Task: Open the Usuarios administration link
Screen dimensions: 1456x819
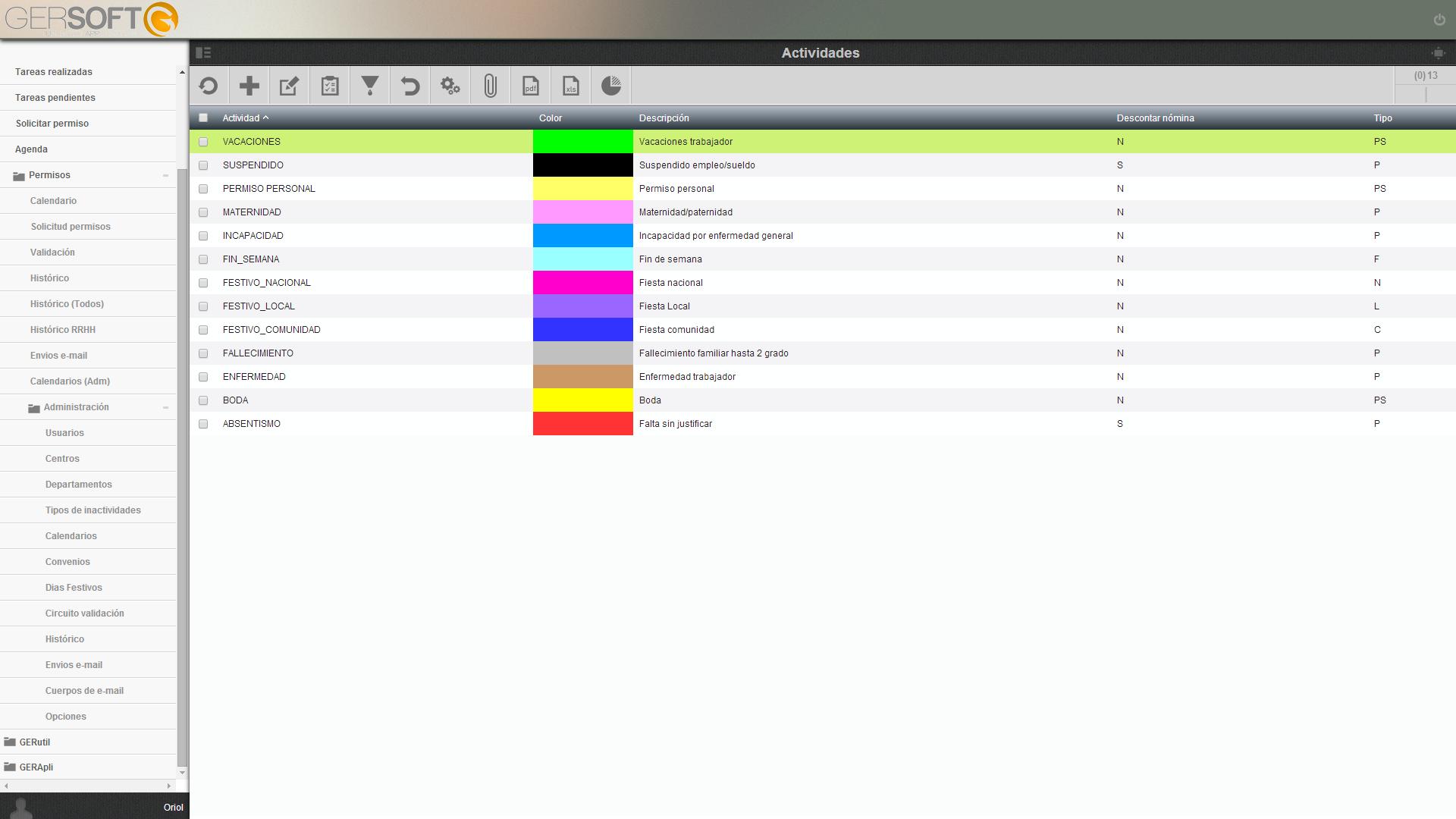Action: tap(64, 433)
